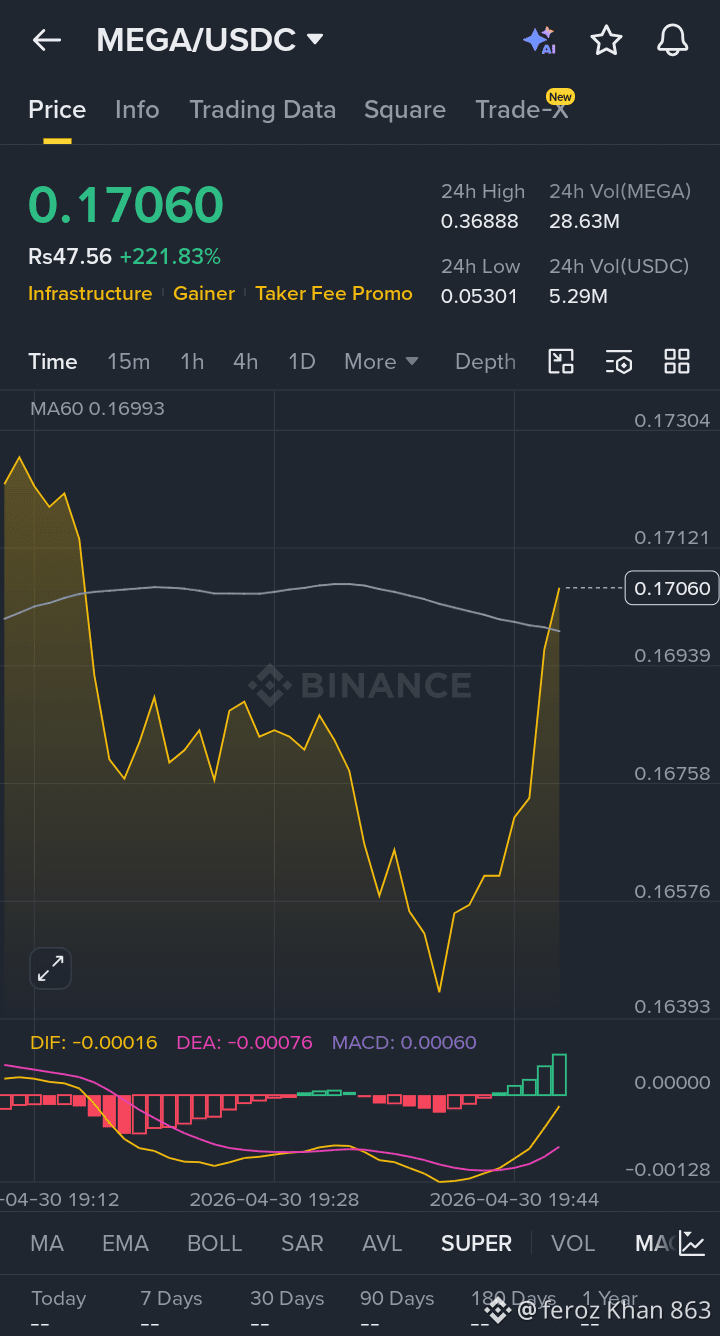Expand chart to fullscreen arrows icon
Viewport: 720px width, 1336px height.
point(50,967)
